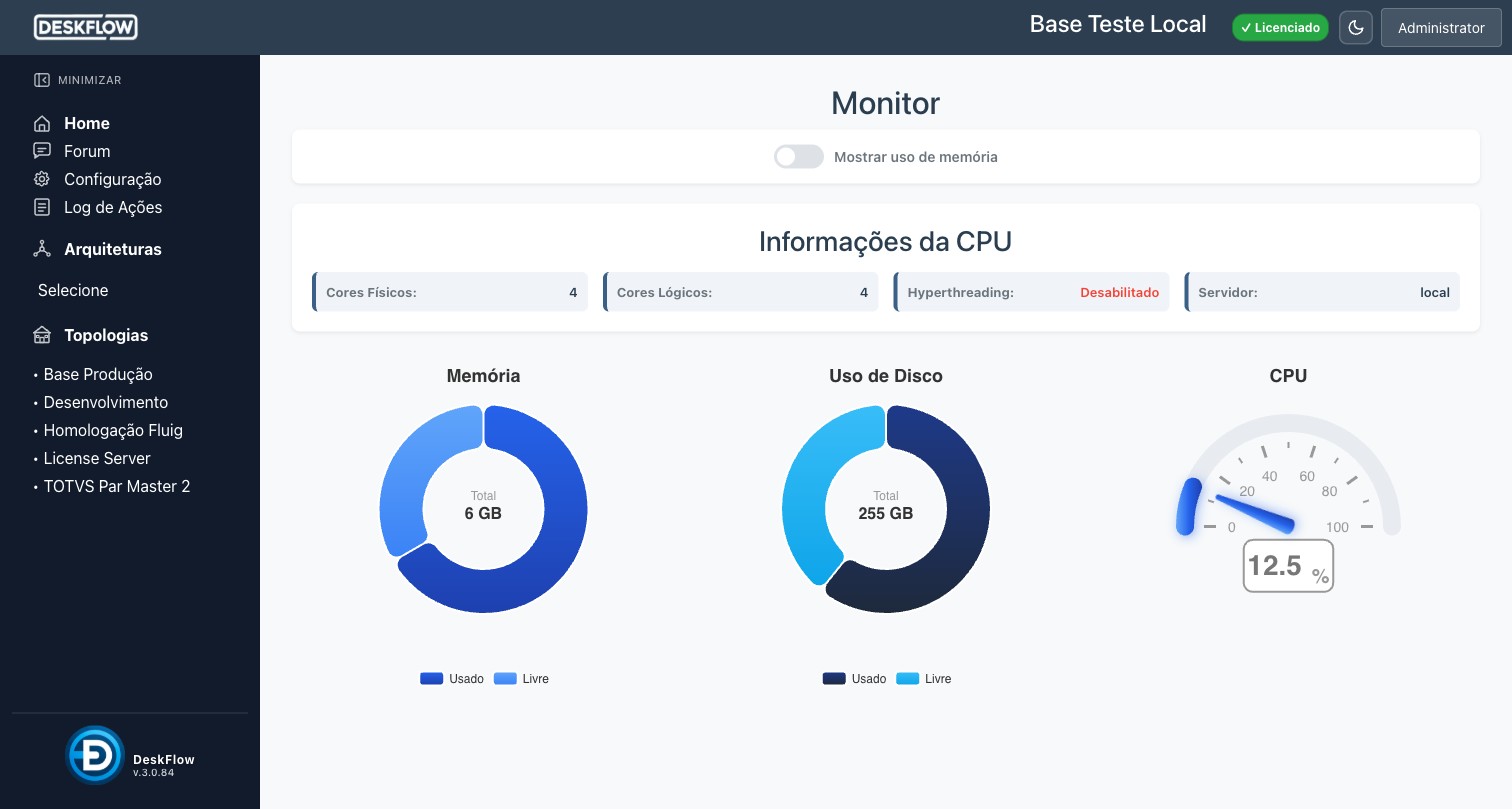Enable the Mostrar uso de memória switch
1512x809 pixels.
click(x=799, y=157)
